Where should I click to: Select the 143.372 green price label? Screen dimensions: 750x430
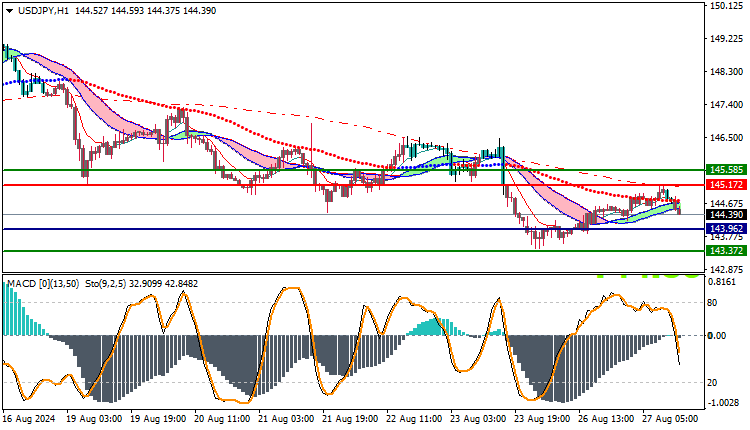click(726, 251)
